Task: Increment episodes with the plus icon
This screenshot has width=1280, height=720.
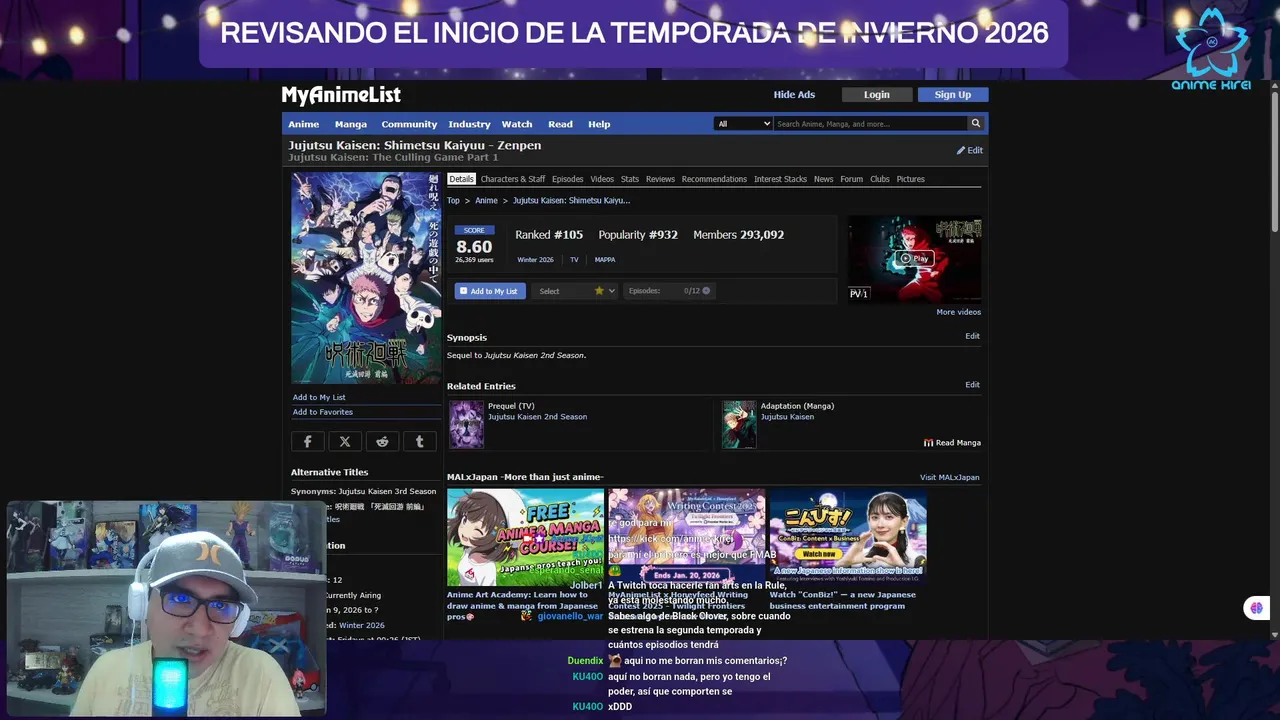Action: [x=706, y=291]
